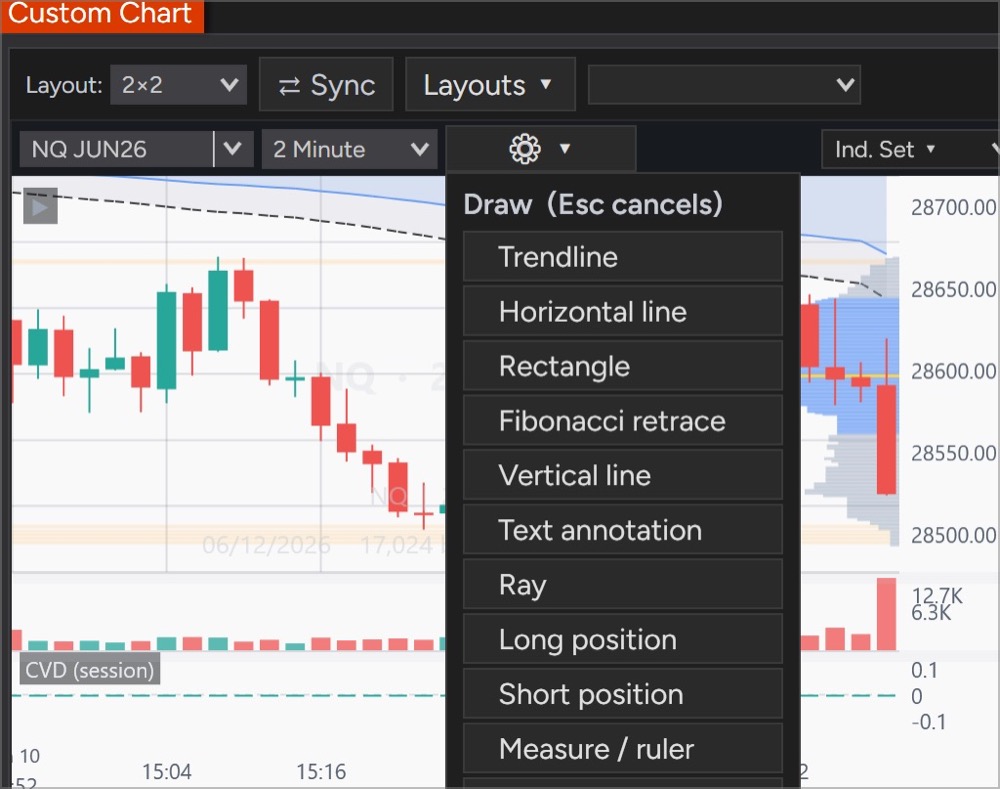This screenshot has height=789, width=1000.
Task: Click the 28600.00 price axis label
Action: point(953,371)
